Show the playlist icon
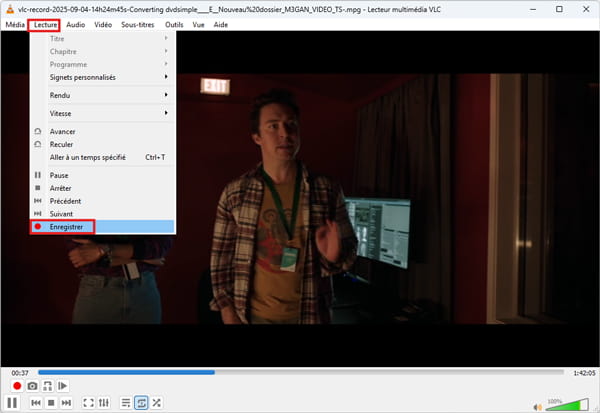This screenshot has width=600, height=413. pos(126,403)
